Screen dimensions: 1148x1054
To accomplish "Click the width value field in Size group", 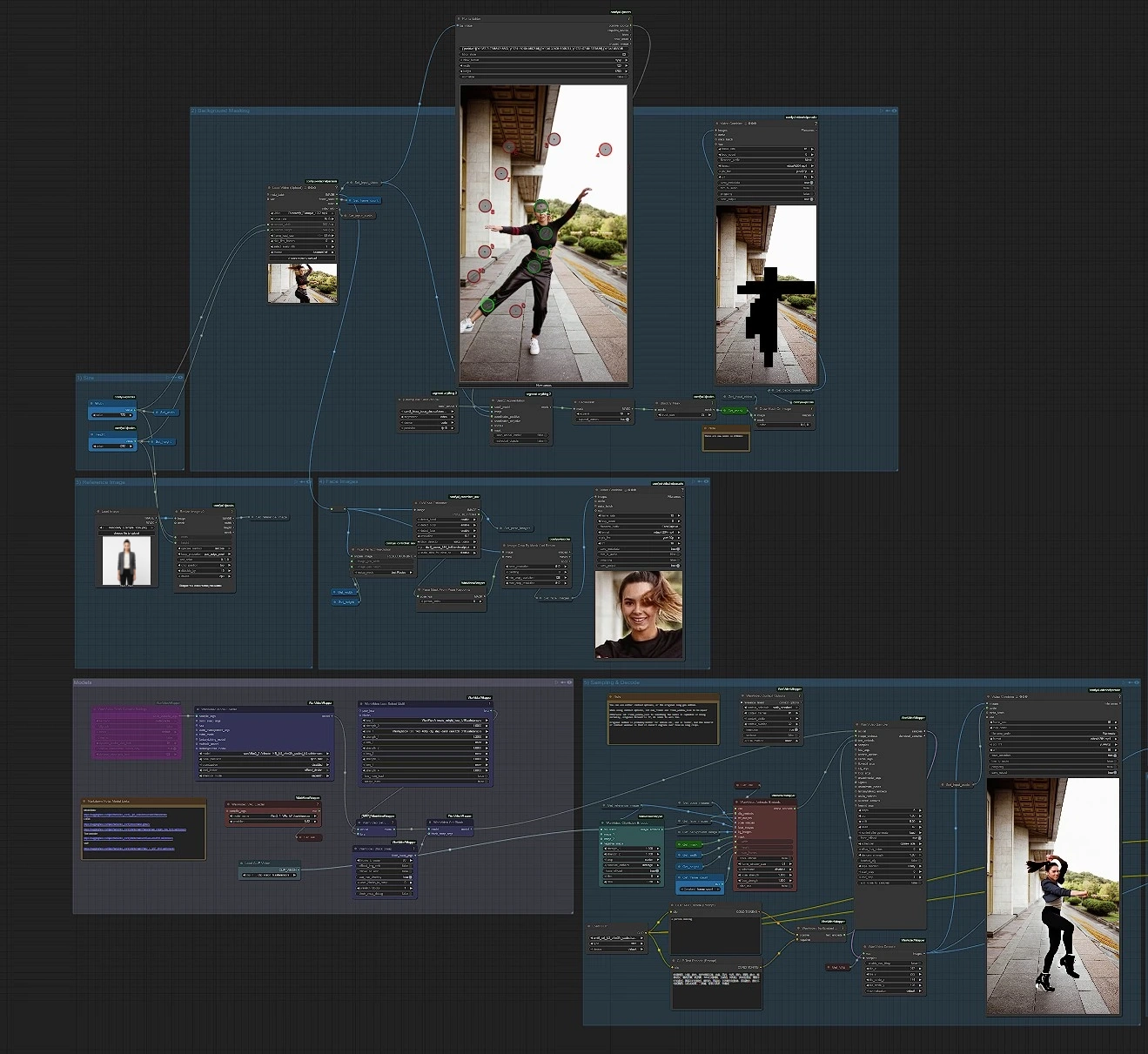I will [x=113, y=415].
